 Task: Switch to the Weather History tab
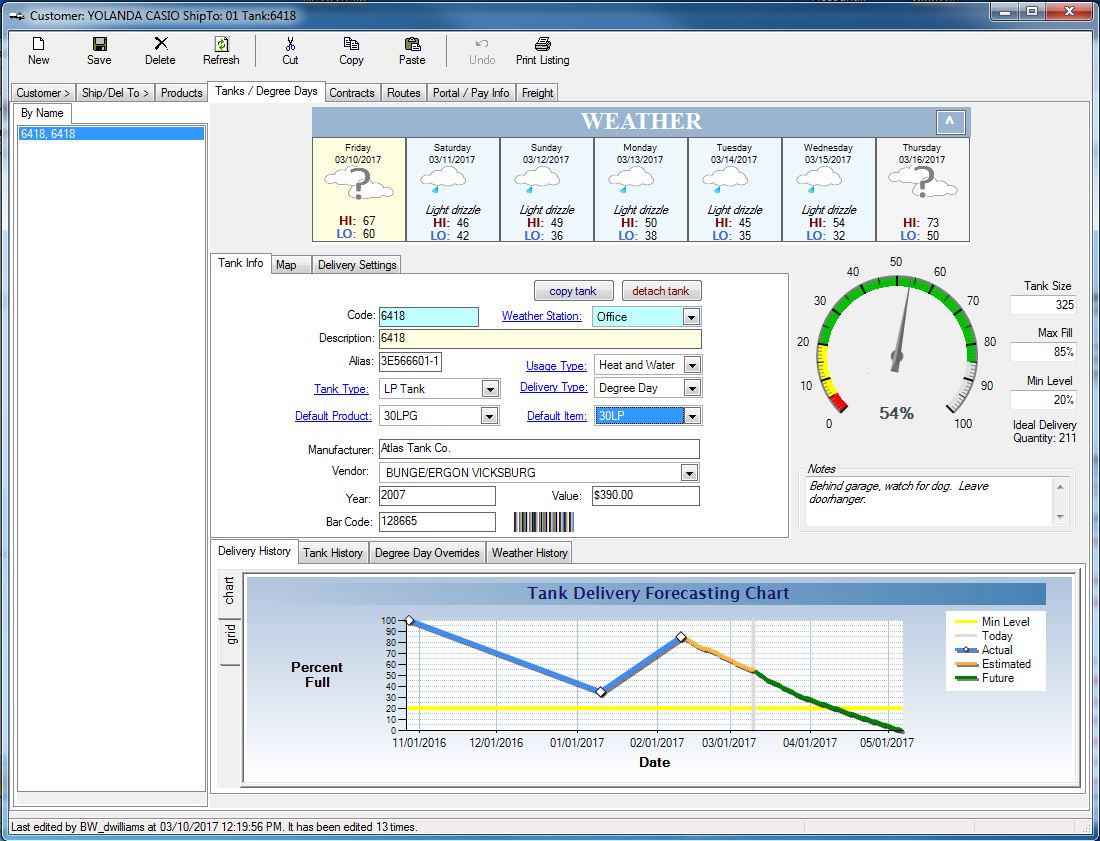coord(530,553)
